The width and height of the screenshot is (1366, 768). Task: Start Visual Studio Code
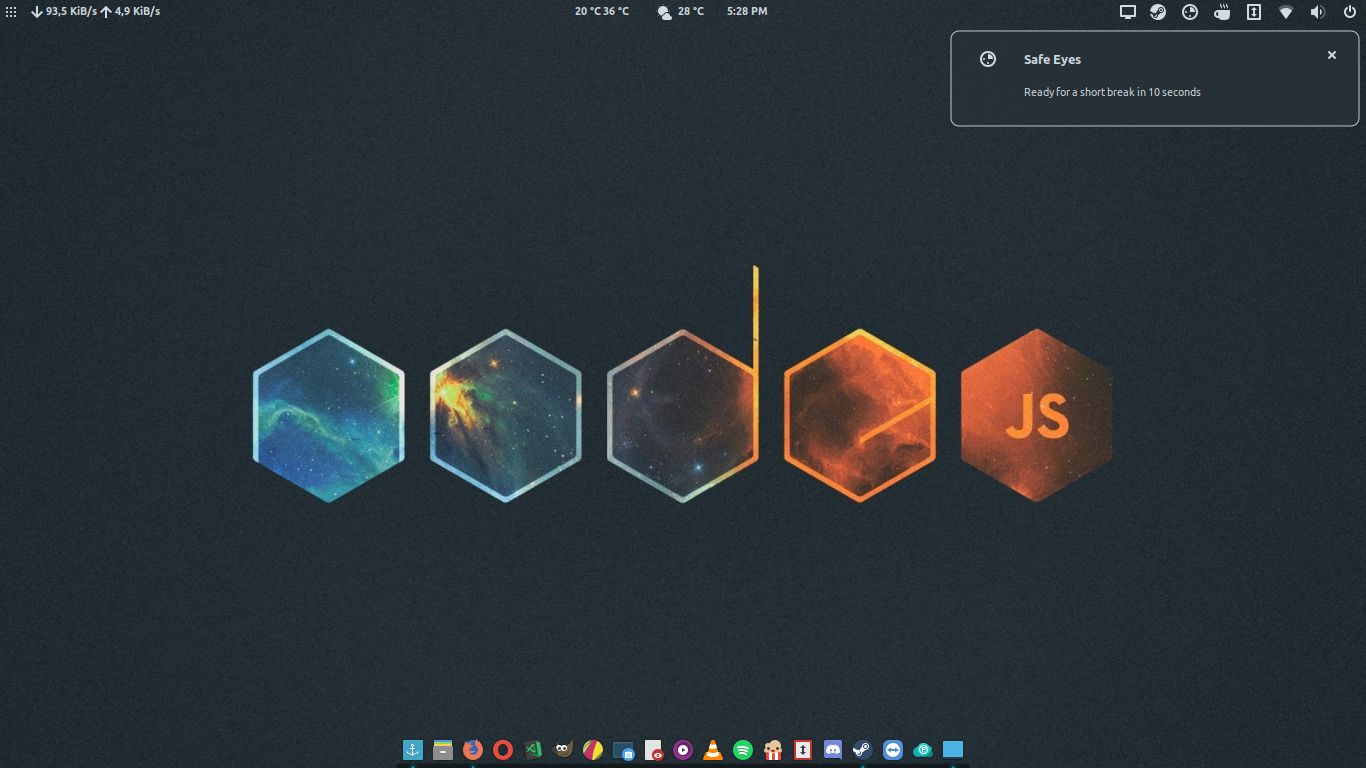coord(531,750)
